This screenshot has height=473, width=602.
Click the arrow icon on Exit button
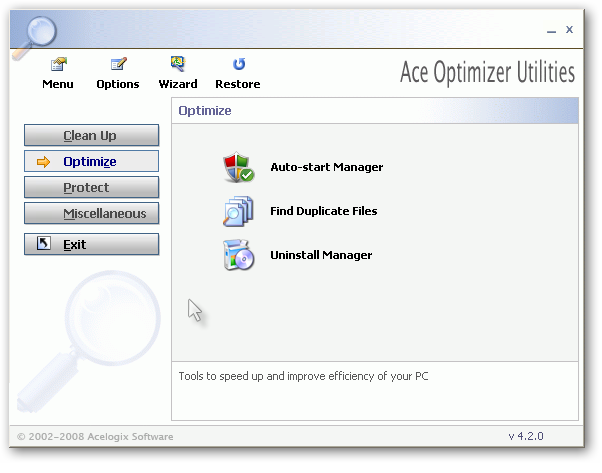(x=43, y=243)
